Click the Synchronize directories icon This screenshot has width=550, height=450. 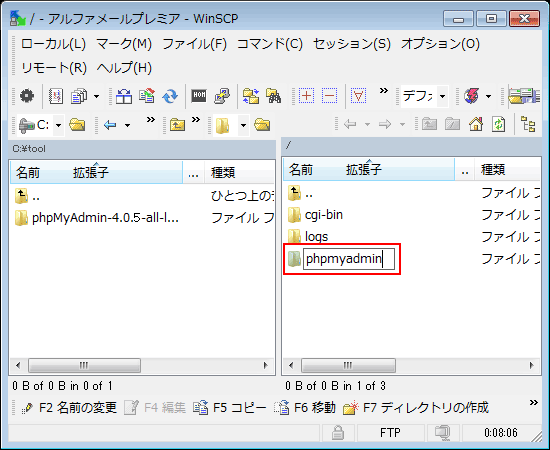147,96
